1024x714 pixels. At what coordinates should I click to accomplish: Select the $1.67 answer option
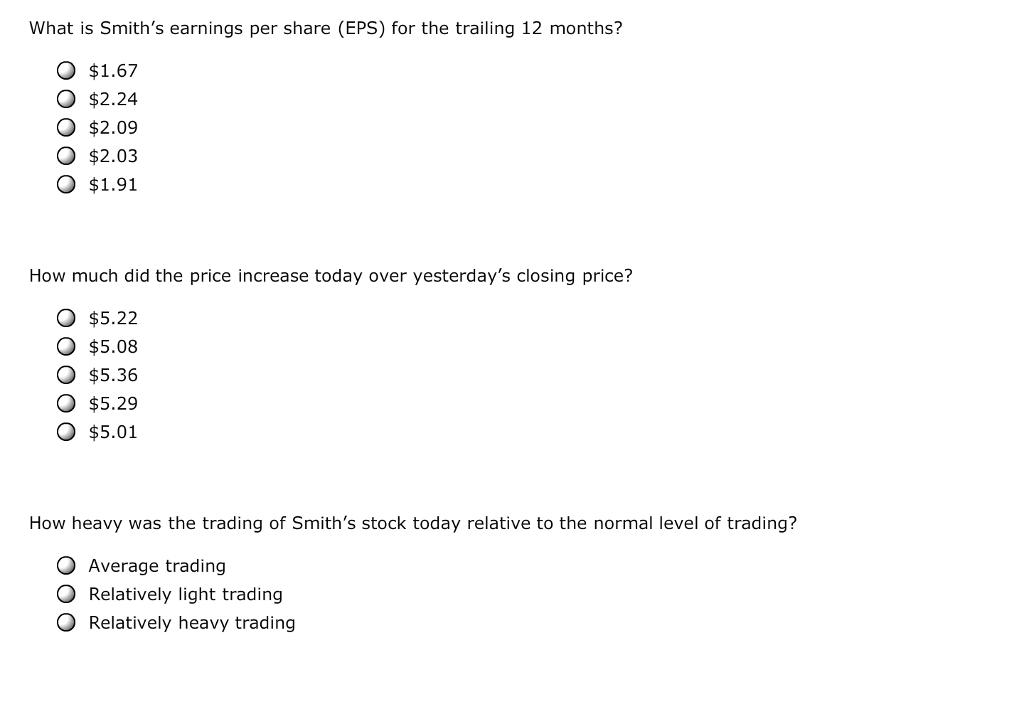[66, 71]
